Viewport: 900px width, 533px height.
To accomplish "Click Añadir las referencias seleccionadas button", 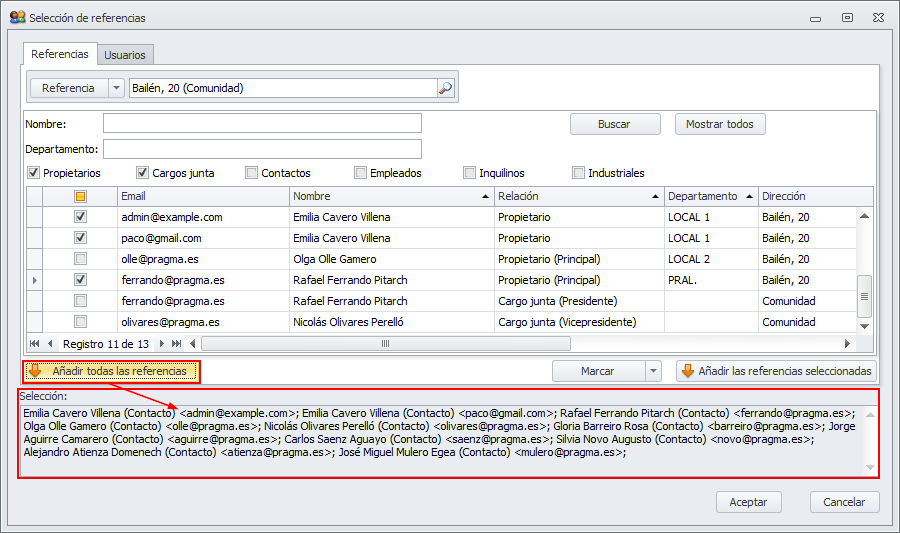I will tap(777, 371).
